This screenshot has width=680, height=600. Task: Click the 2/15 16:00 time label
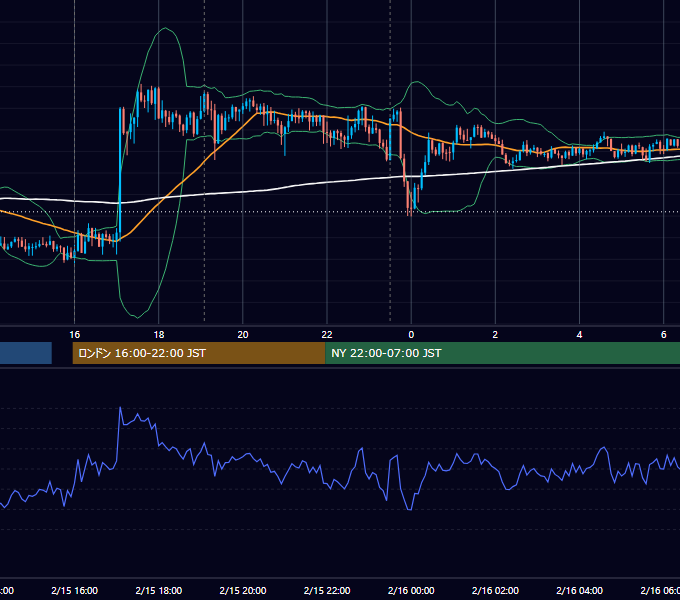tap(75, 590)
